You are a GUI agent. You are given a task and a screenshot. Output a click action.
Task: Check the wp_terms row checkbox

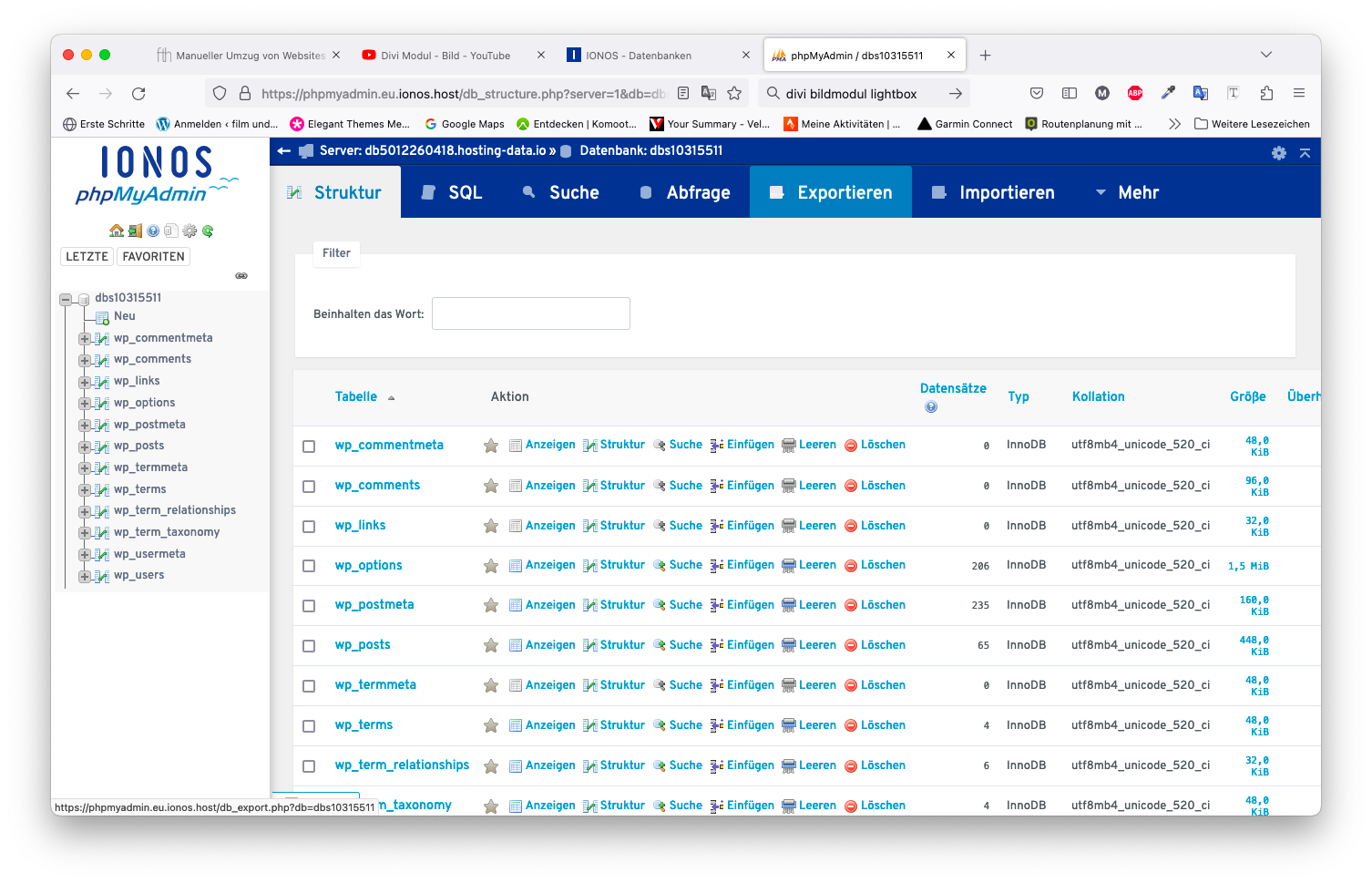click(x=309, y=726)
